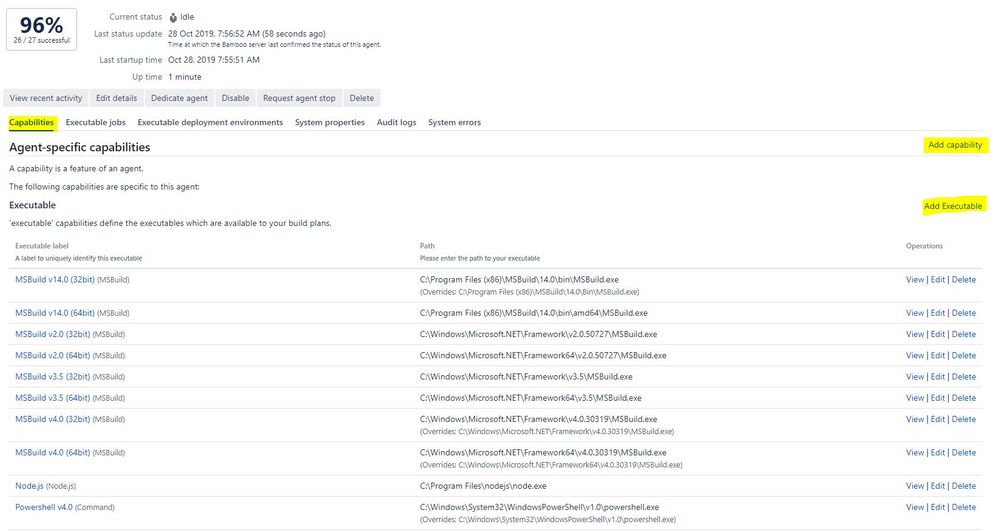Disable the agent with the Disable button
The width and height of the screenshot is (999, 532).
coord(235,98)
